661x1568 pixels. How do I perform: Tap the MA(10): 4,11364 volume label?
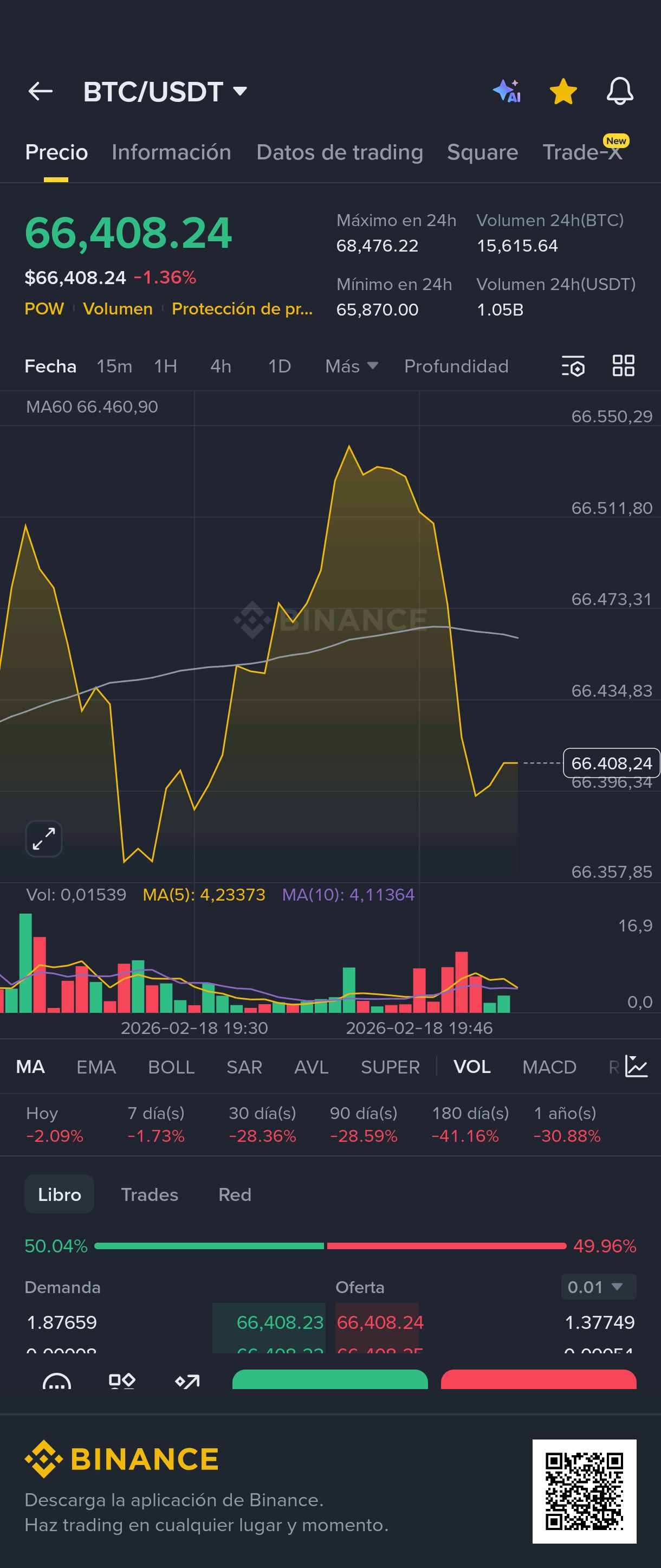pos(348,894)
